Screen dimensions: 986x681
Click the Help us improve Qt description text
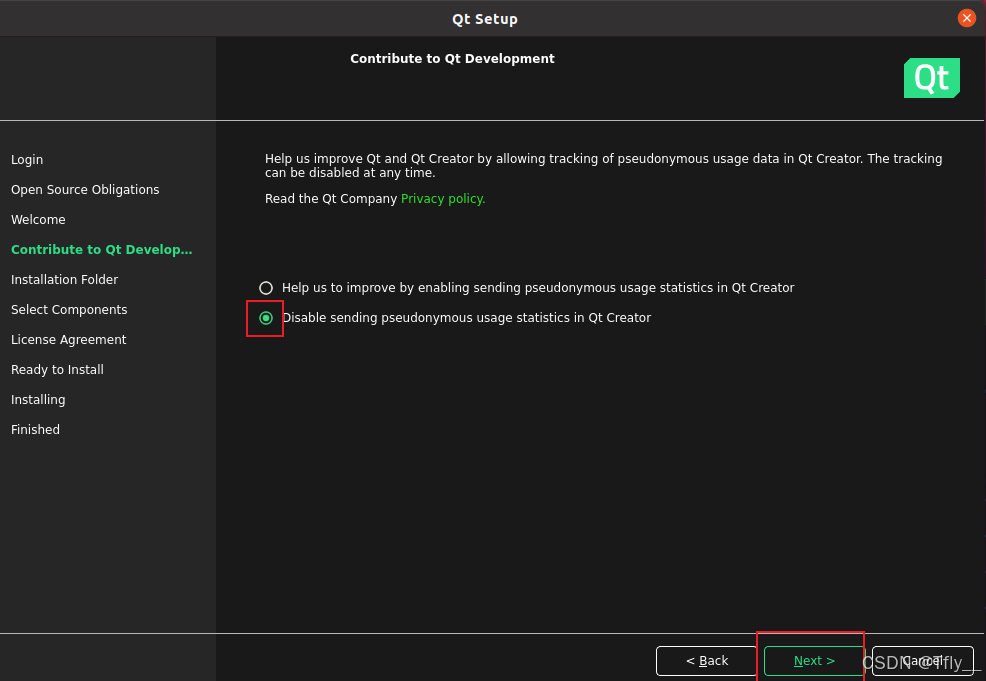point(603,165)
